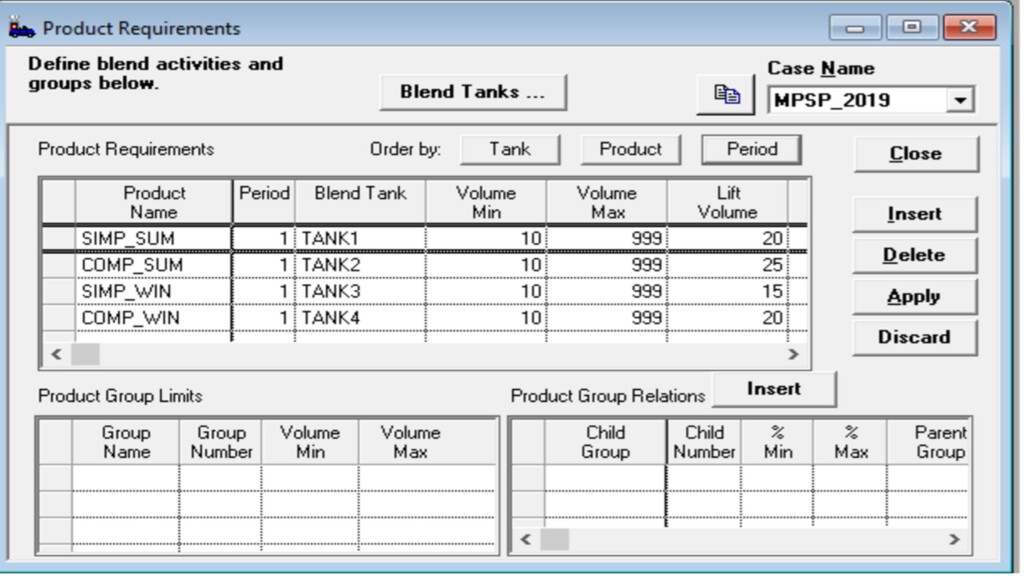Order requirements by Period
Viewport: 1024px width, 576px height.
pos(751,149)
